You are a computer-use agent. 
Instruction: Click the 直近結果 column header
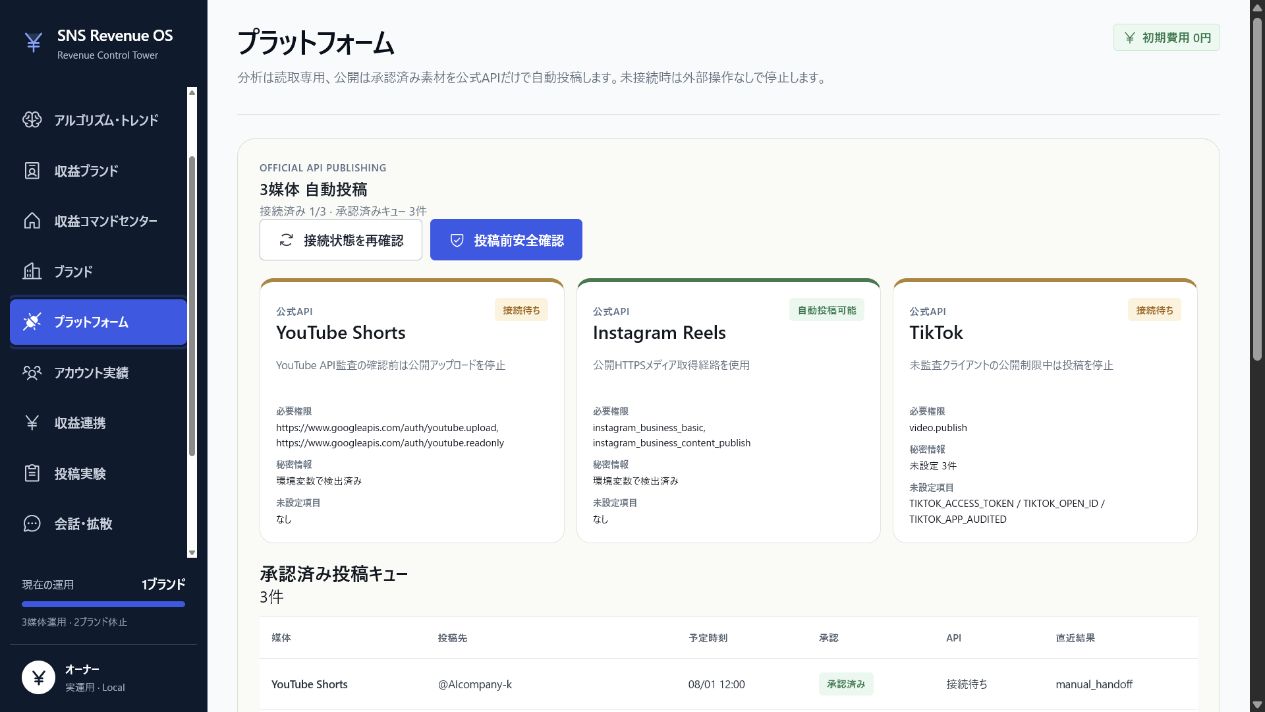(1075, 637)
